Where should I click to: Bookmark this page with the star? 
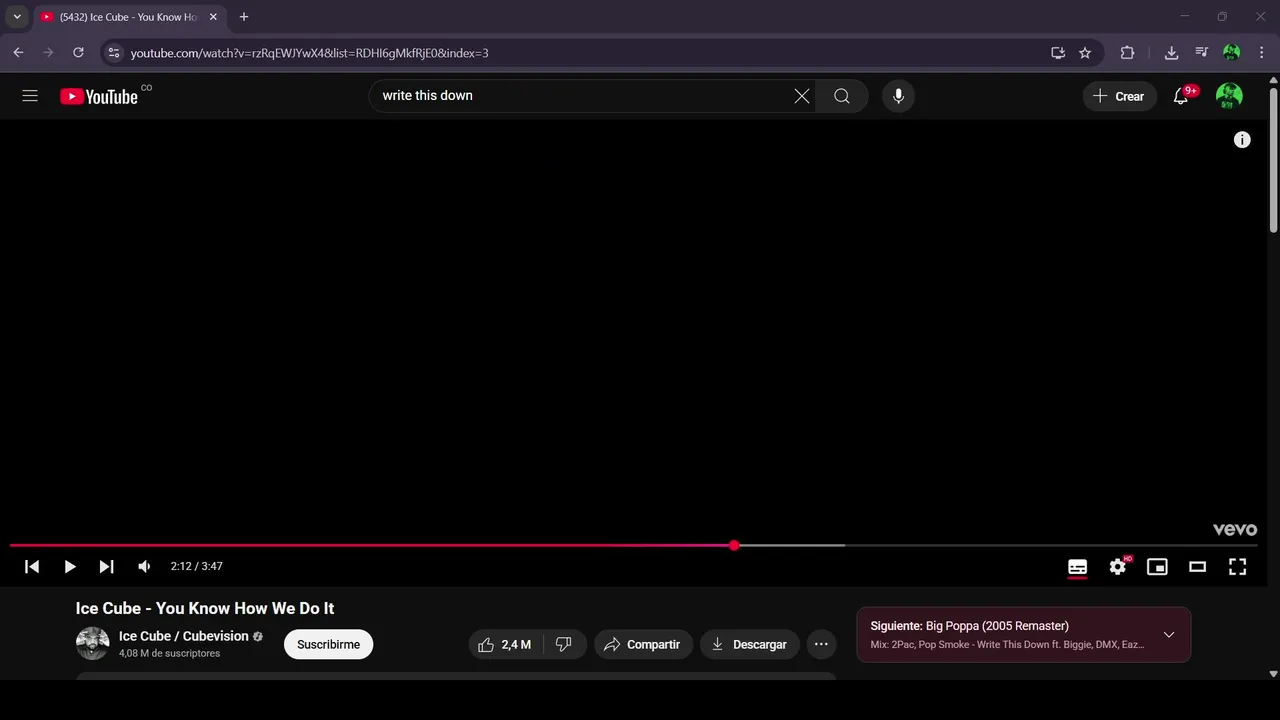pyautogui.click(x=1085, y=53)
